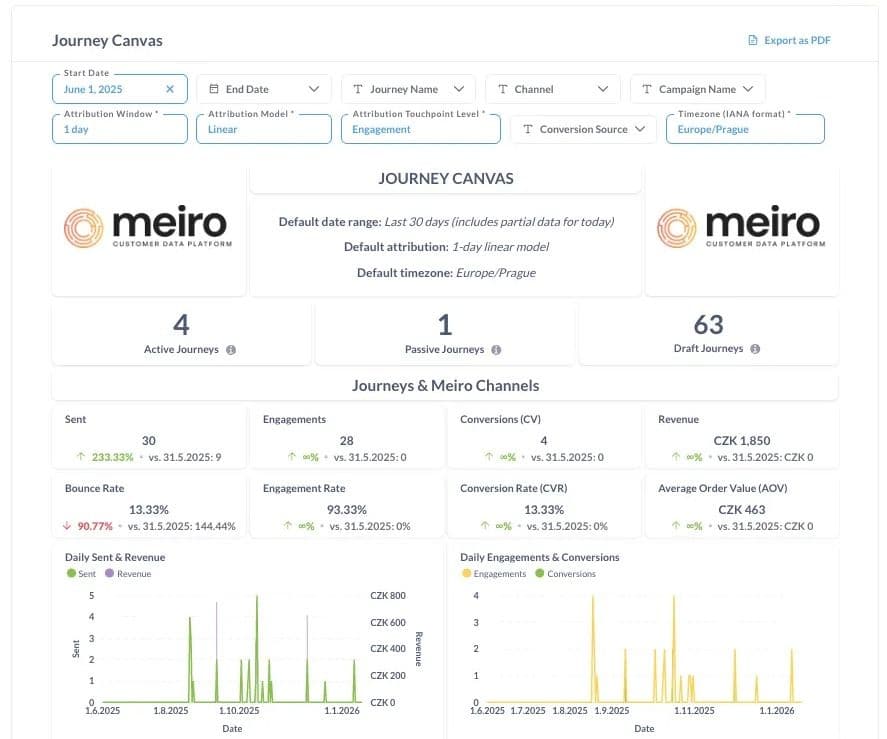Expand the End Date dropdown
The image size is (887, 739).
click(314, 89)
